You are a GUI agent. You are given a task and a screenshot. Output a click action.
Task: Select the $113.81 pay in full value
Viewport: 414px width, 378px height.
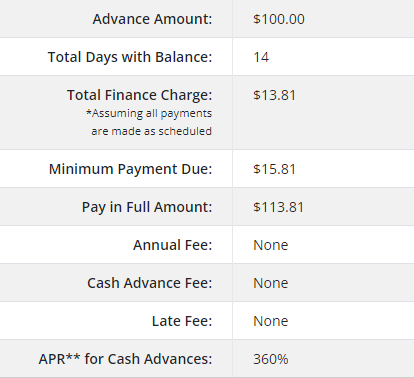click(279, 207)
